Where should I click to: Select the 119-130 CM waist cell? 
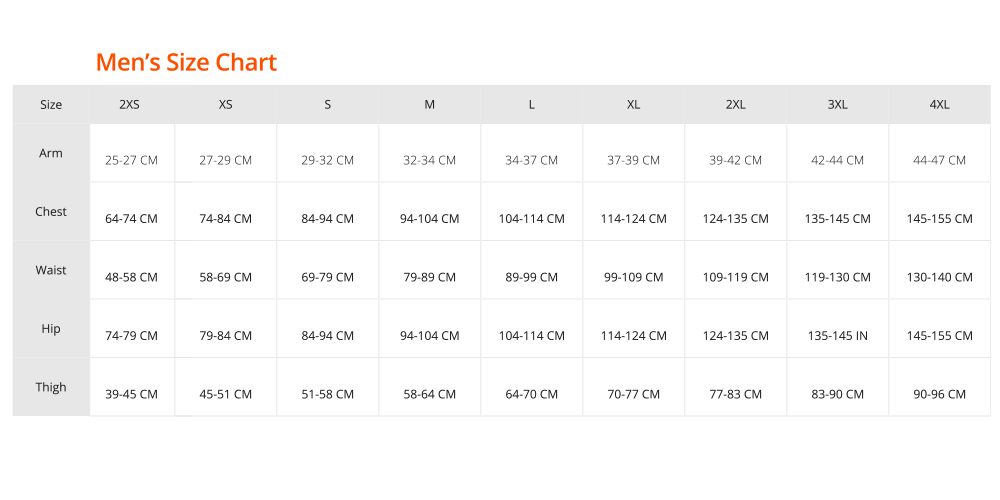(x=837, y=277)
